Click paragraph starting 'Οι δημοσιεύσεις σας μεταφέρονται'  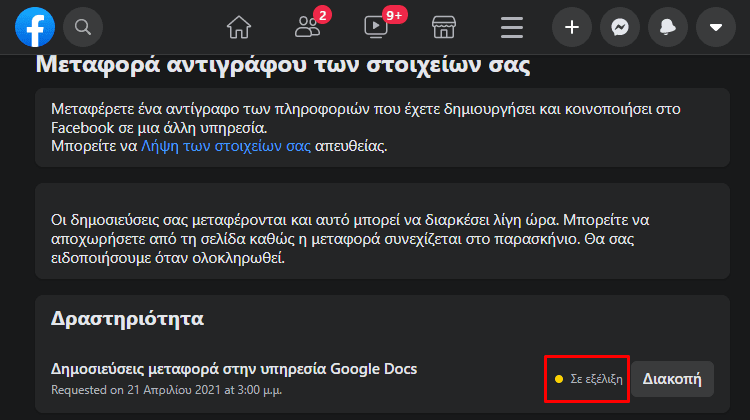[x=350, y=239]
